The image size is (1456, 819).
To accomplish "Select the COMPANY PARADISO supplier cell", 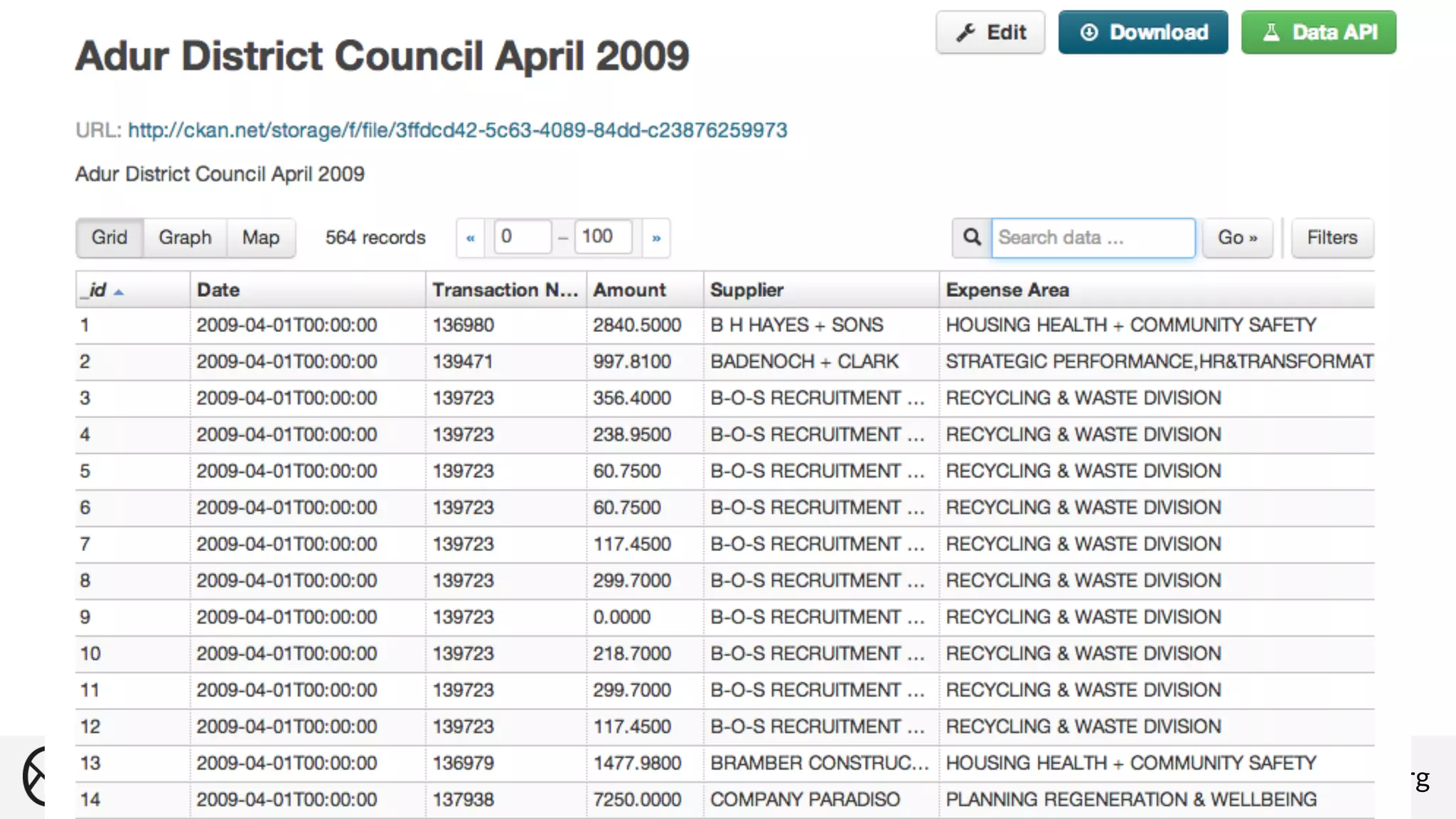I will tap(805, 800).
